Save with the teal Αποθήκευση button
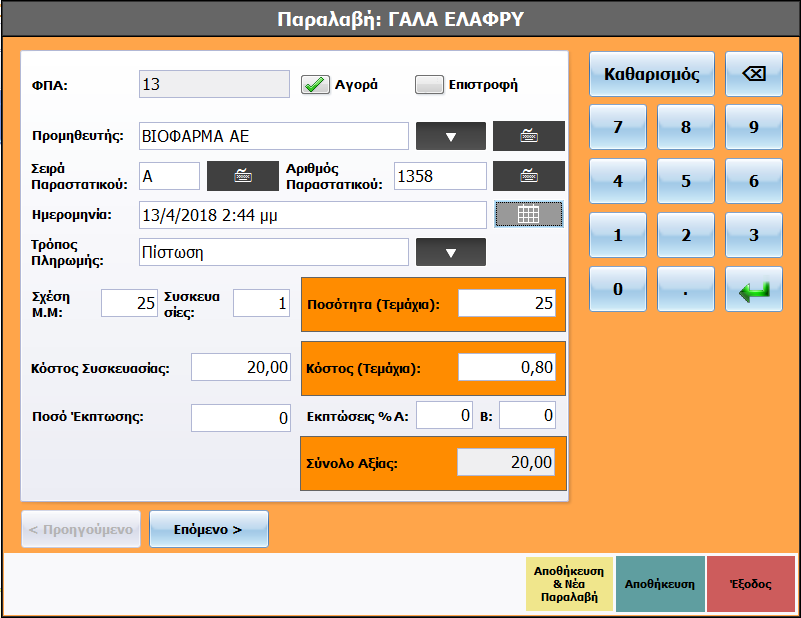Viewport: 801px width, 618px height. coord(660,584)
